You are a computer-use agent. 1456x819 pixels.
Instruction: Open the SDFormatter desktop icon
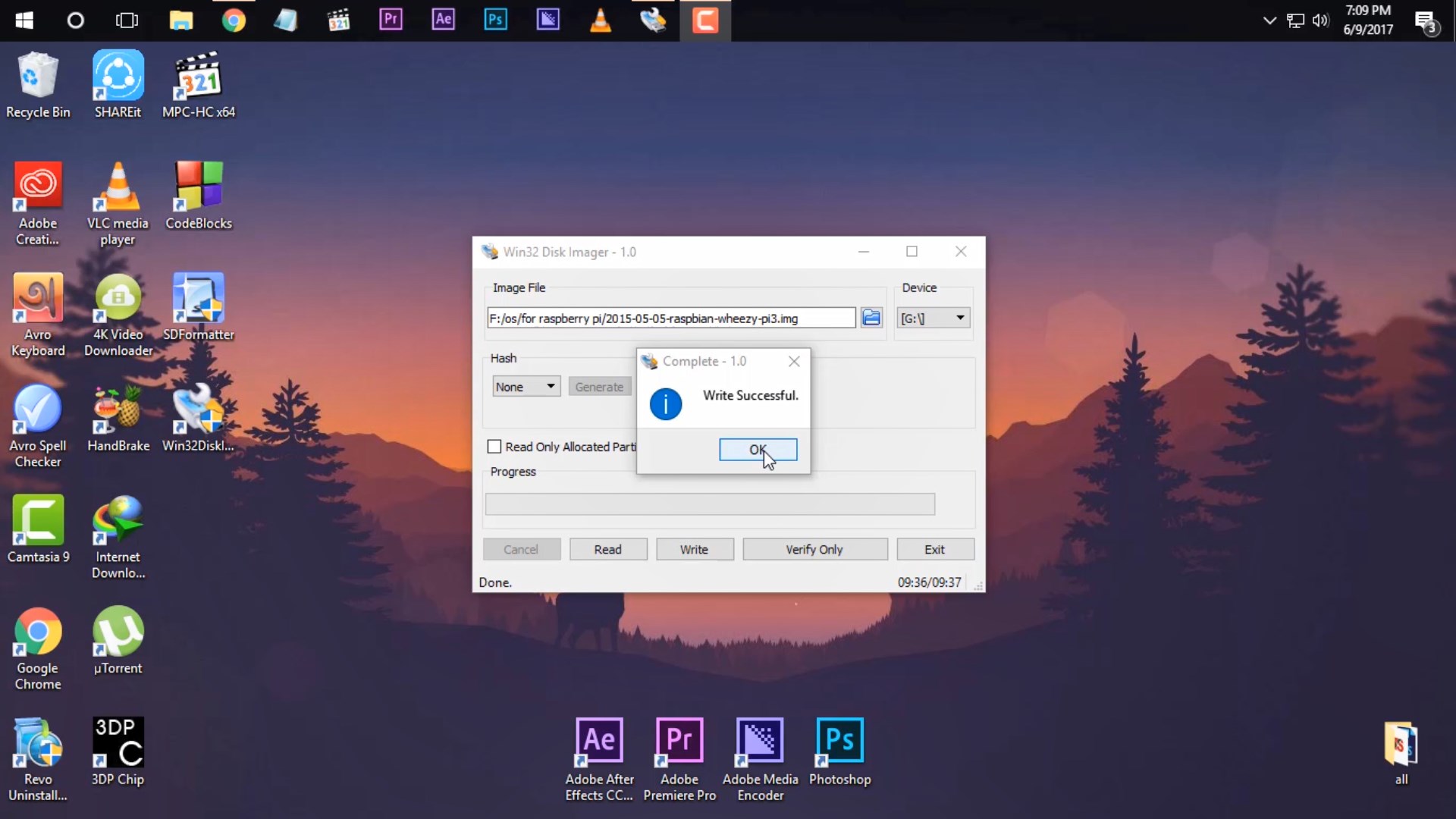(x=199, y=307)
